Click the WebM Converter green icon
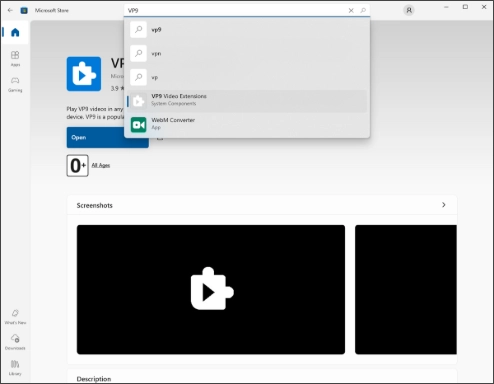The height and width of the screenshot is (384, 494). (x=138, y=125)
